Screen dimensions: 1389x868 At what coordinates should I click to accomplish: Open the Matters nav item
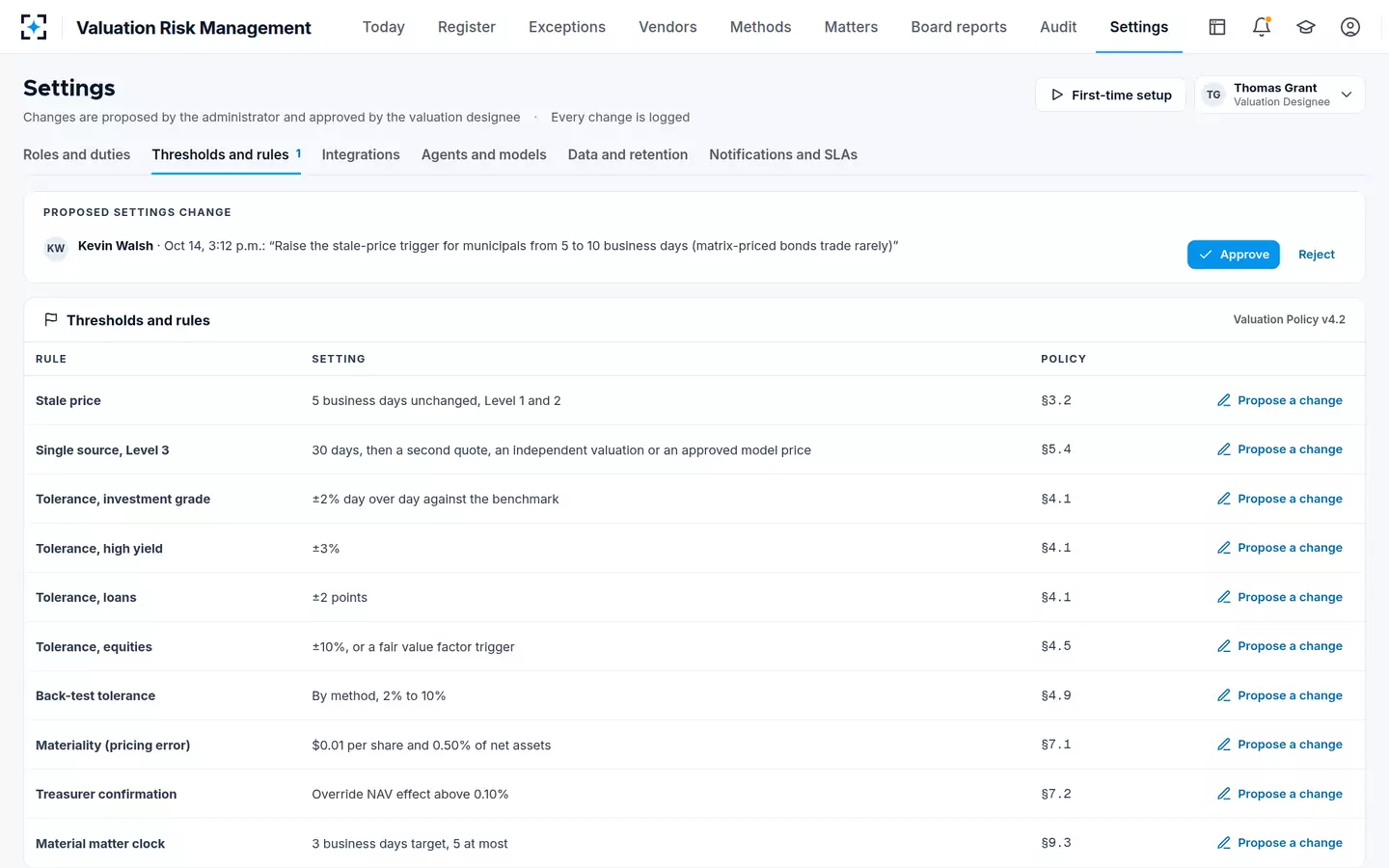(x=851, y=27)
